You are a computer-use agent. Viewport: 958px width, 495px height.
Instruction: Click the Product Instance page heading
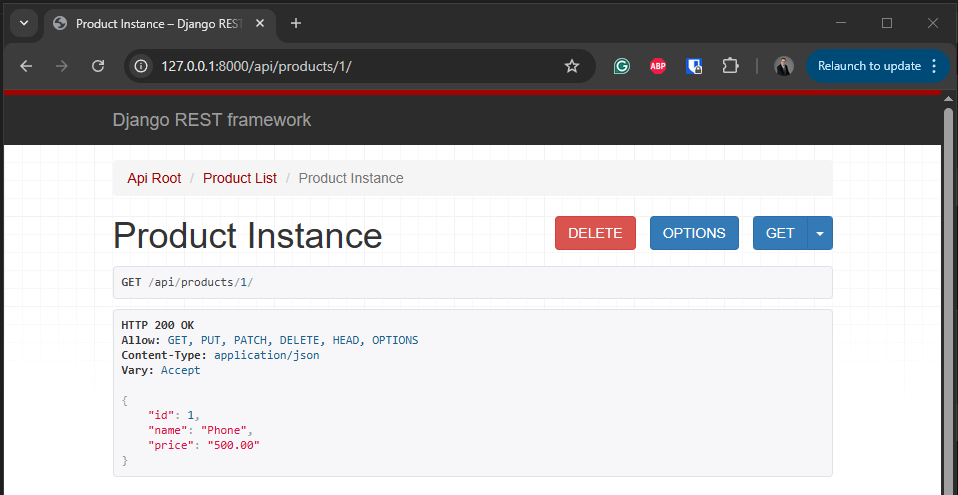[247, 235]
